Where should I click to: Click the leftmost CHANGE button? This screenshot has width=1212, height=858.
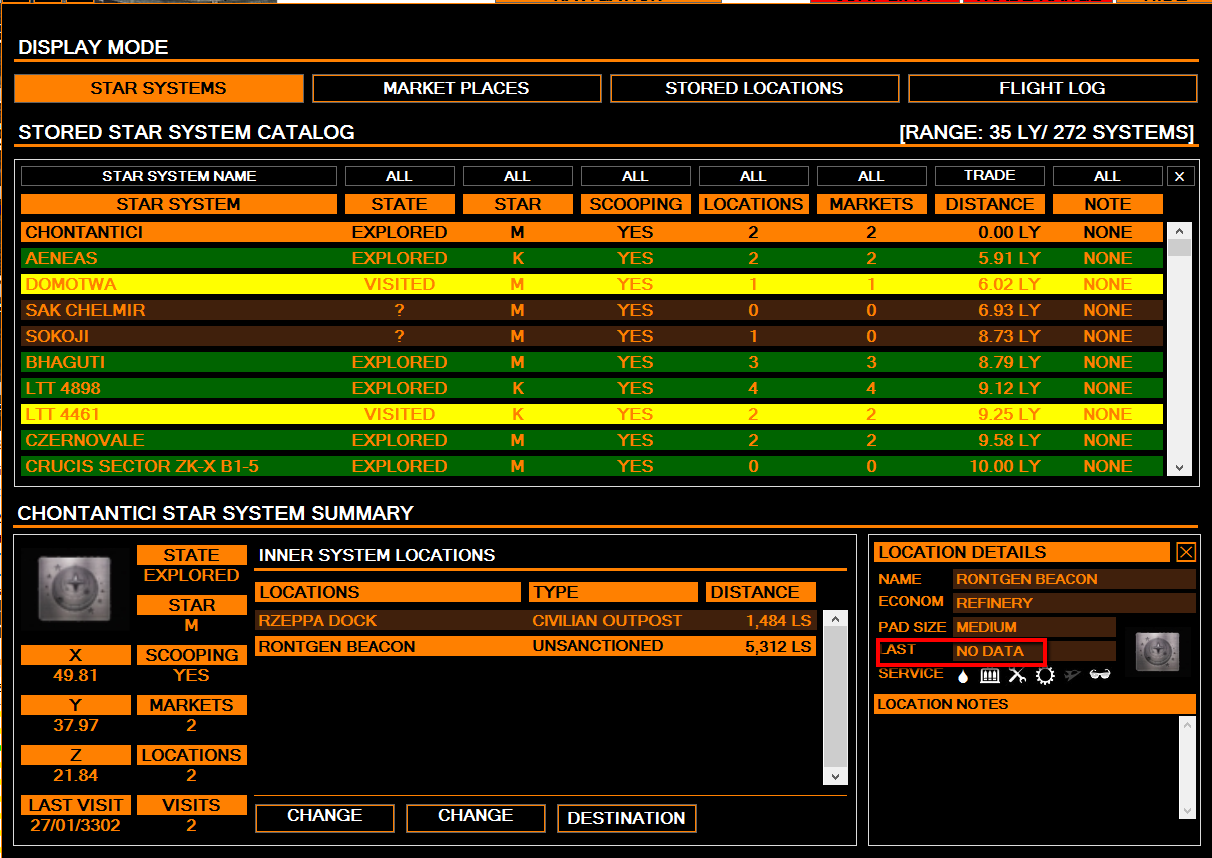click(324, 818)
